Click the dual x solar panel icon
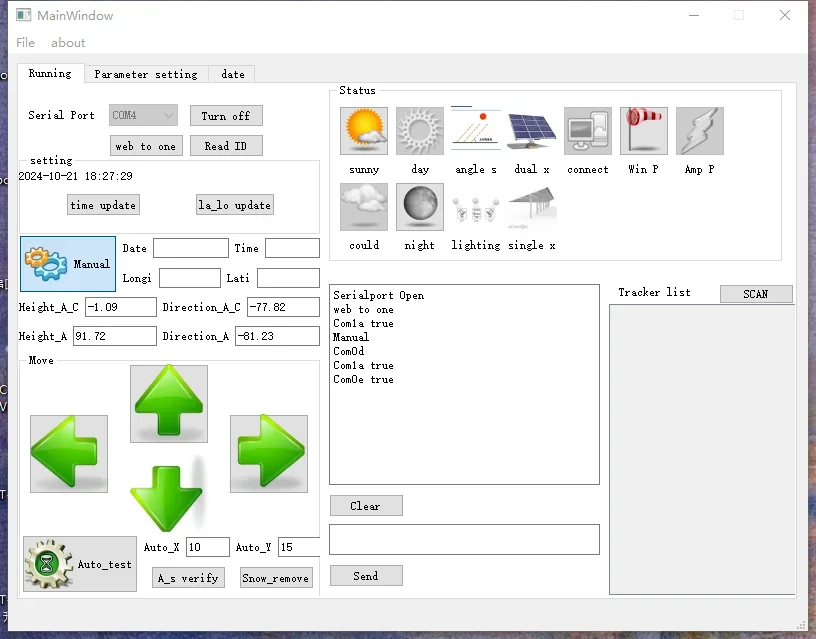Screen dimensions: 816x639 [x=532, y=131]
